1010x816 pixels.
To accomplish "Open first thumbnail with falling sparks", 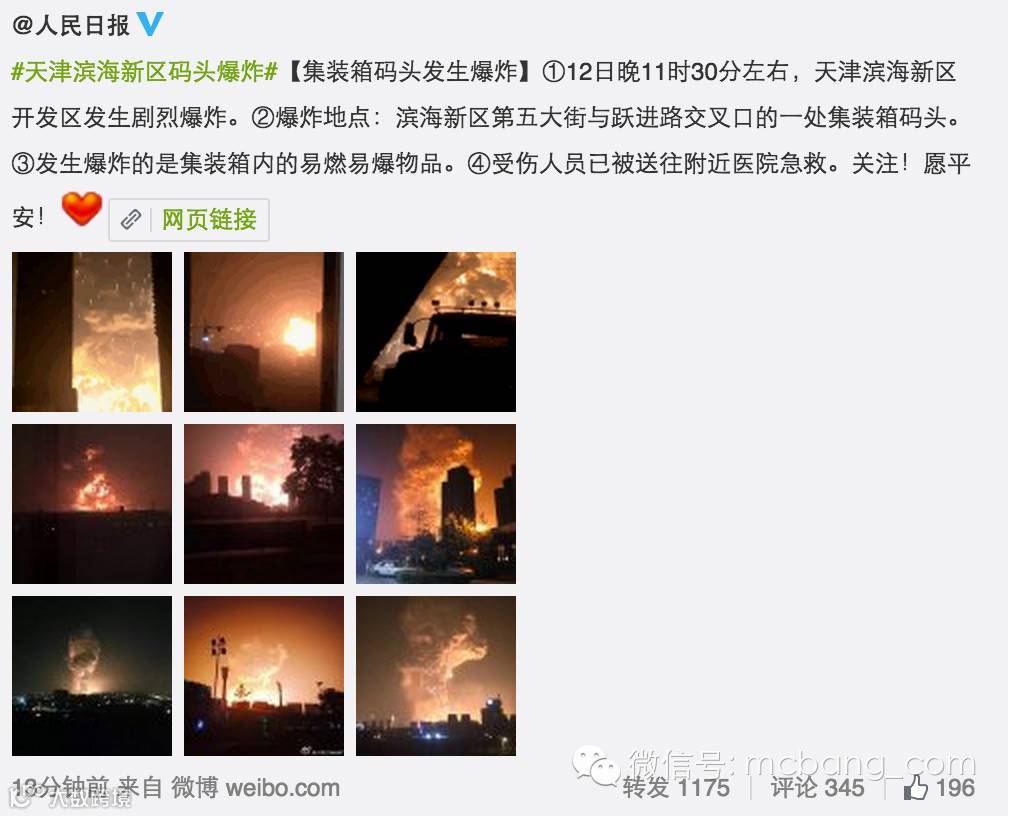I will point(92,332).
